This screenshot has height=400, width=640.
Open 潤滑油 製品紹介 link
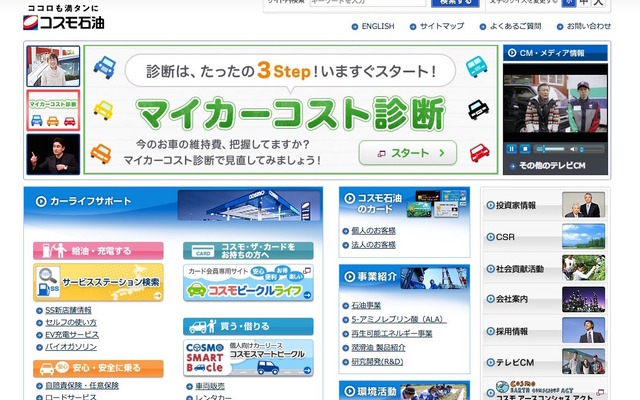378,348
